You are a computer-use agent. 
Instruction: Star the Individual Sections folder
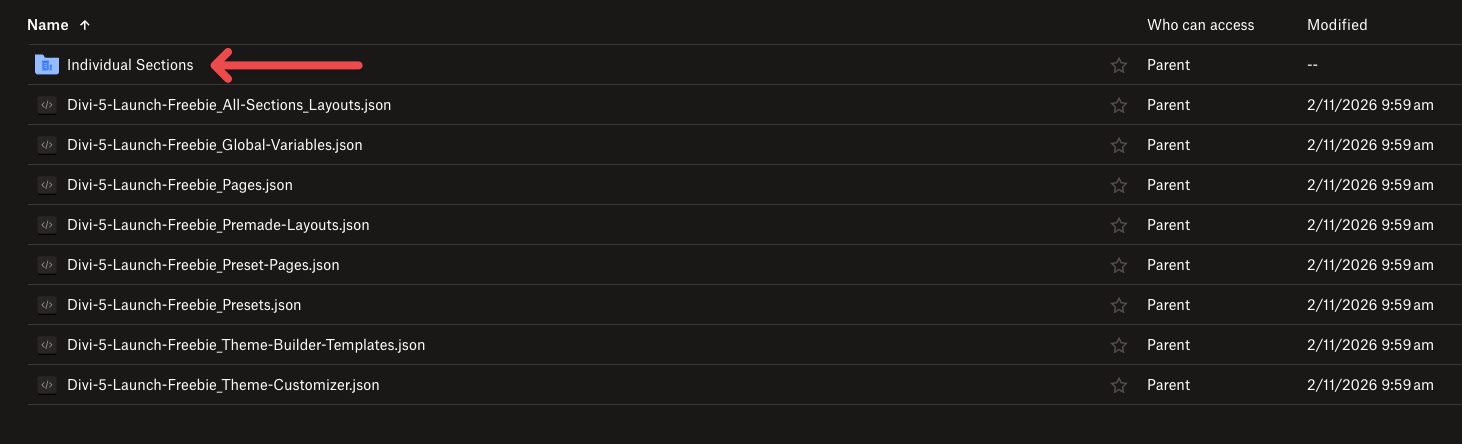click(x=1119, y=65)
